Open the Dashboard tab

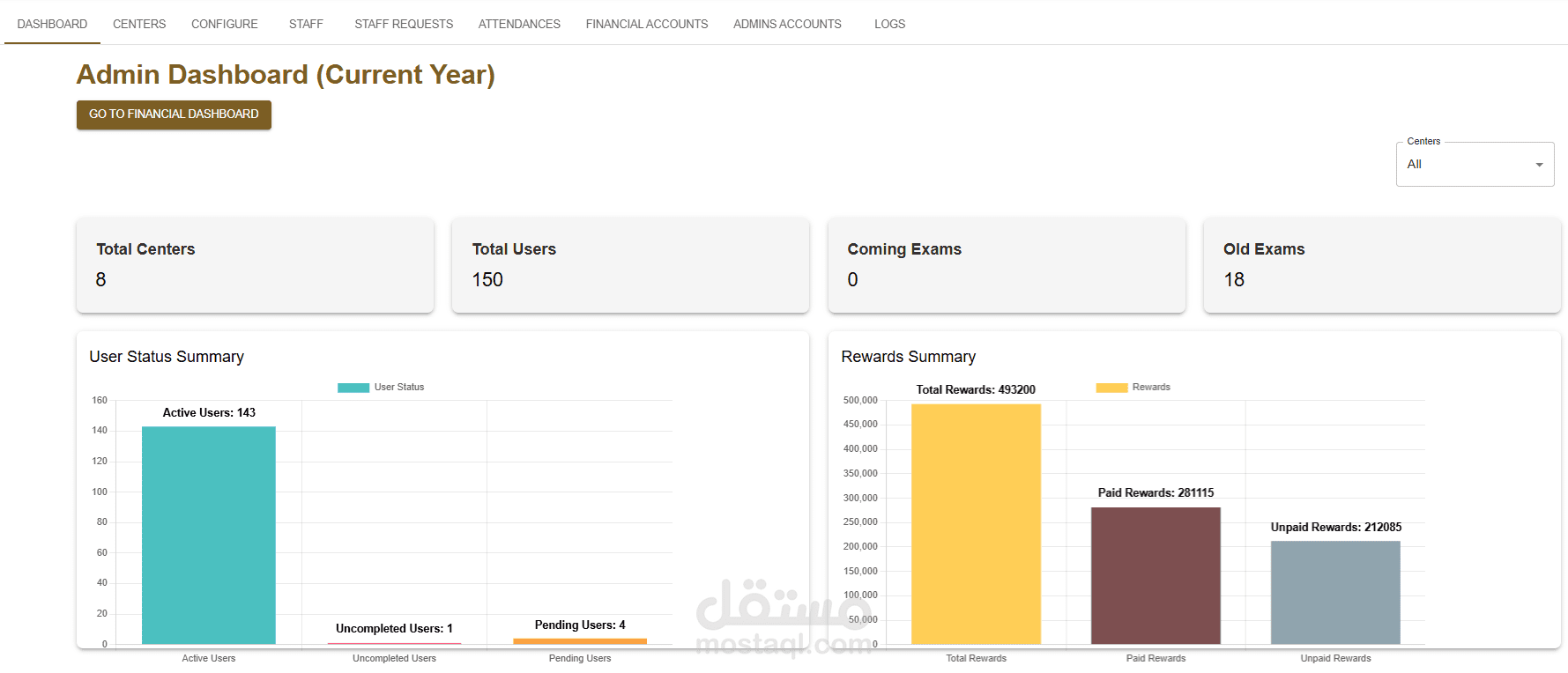pyautogui.click(x=52, y=24)
